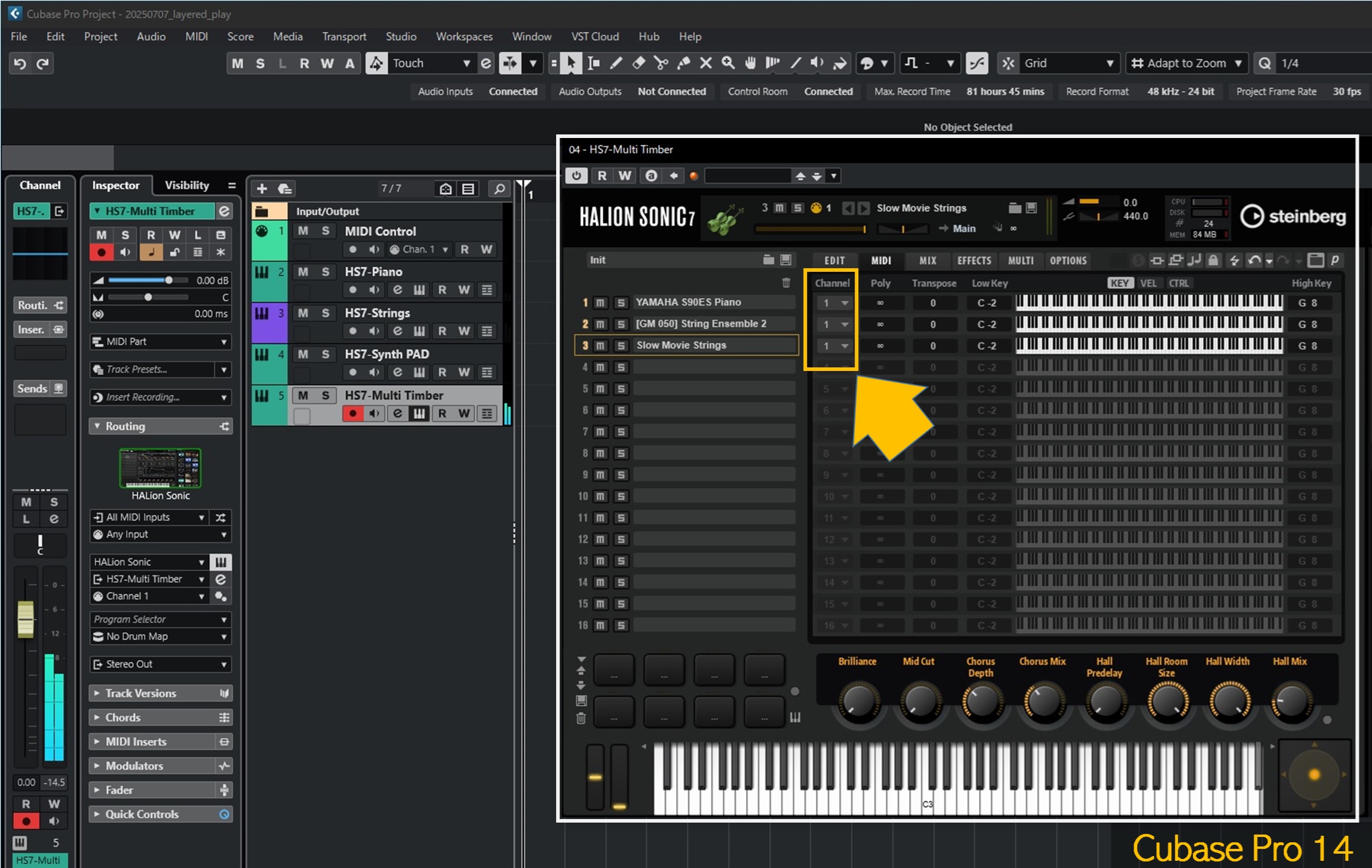The image size is (1372, 868).
Task: Open All MIDI Inputs routing dropdown
Action: click(x=149, y=517)
